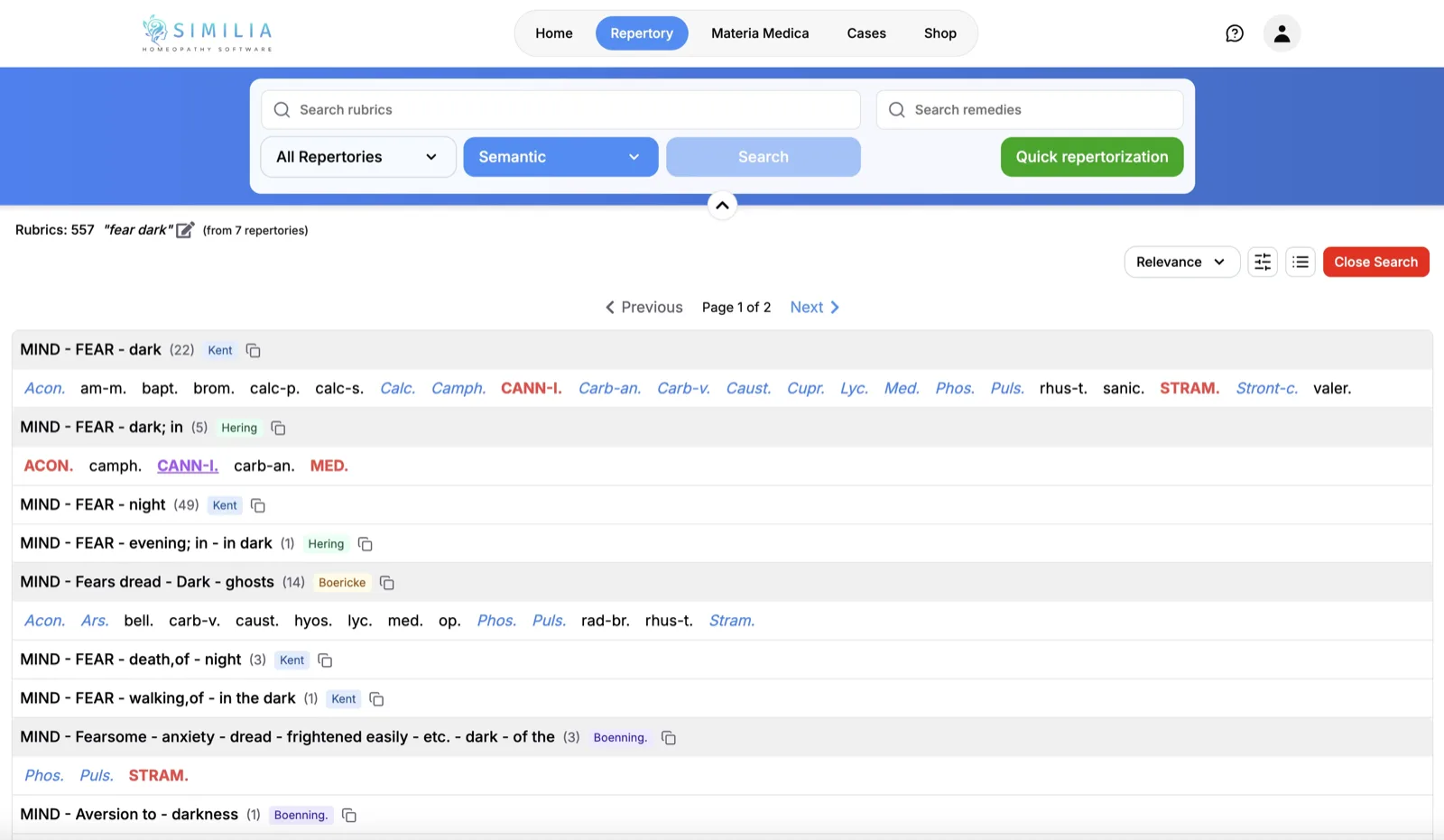Screen dimensions: 1444x840
Task: Change sorting via the Relevance dropdown
Action: [x=1180, y=262]
